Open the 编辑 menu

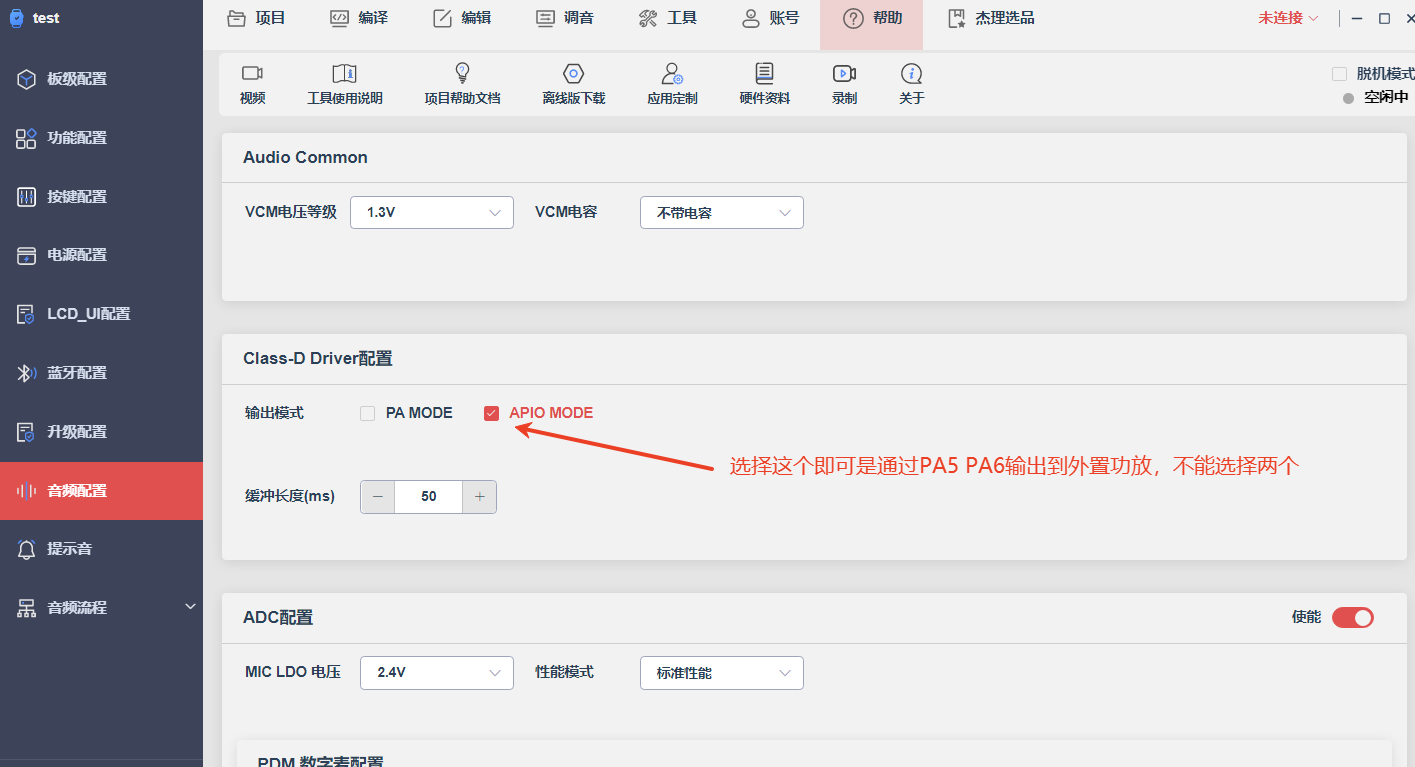click(461, 18)
